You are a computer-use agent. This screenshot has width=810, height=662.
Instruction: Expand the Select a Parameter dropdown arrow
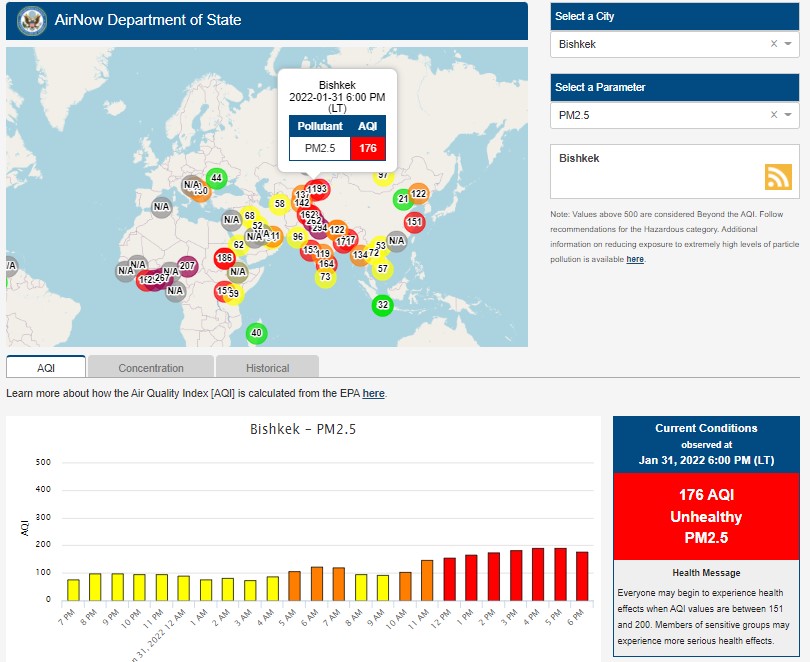pyautogui.click(x=788, y=115)
